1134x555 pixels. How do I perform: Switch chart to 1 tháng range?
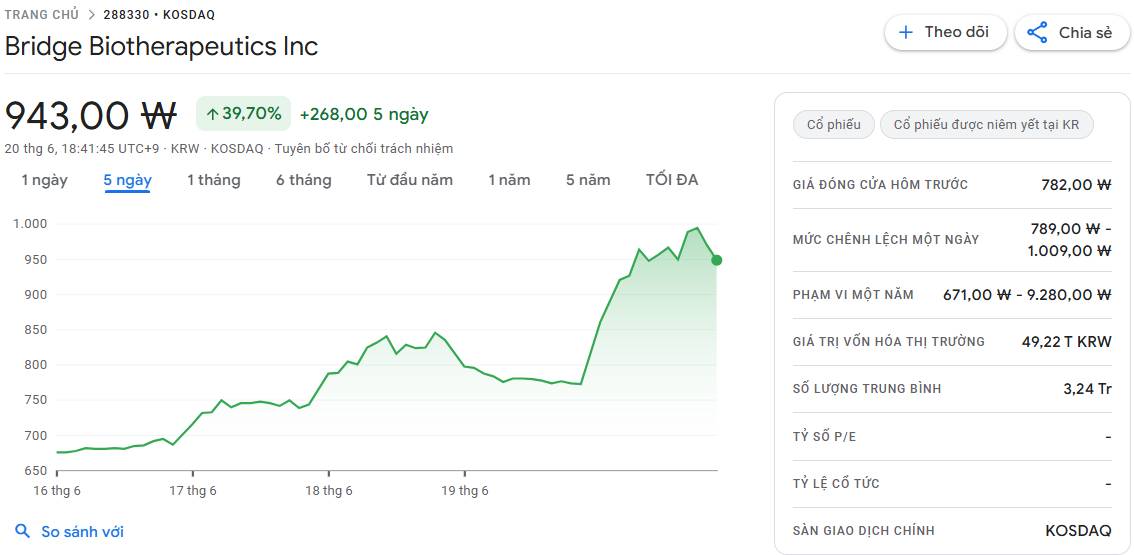pyautogui.click(x=213, y=180)
